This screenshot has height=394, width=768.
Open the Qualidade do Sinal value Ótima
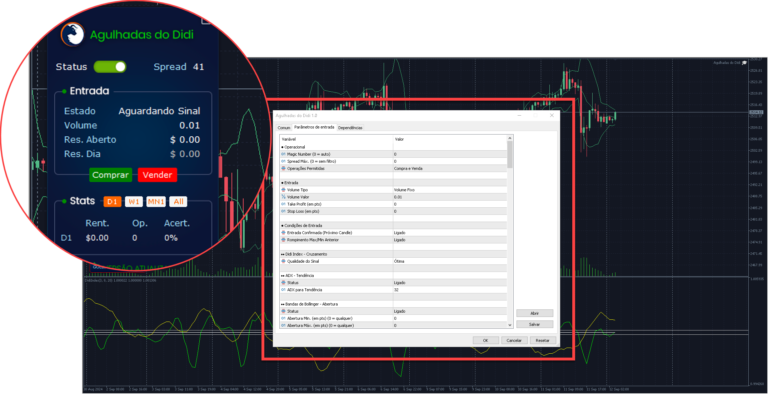pos(450,261)
